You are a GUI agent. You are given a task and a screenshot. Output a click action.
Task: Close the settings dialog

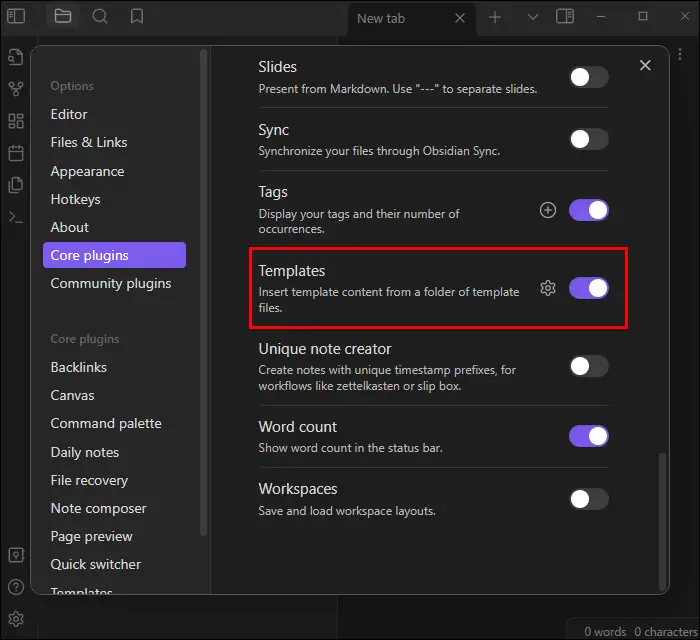[x=645, y=65]
